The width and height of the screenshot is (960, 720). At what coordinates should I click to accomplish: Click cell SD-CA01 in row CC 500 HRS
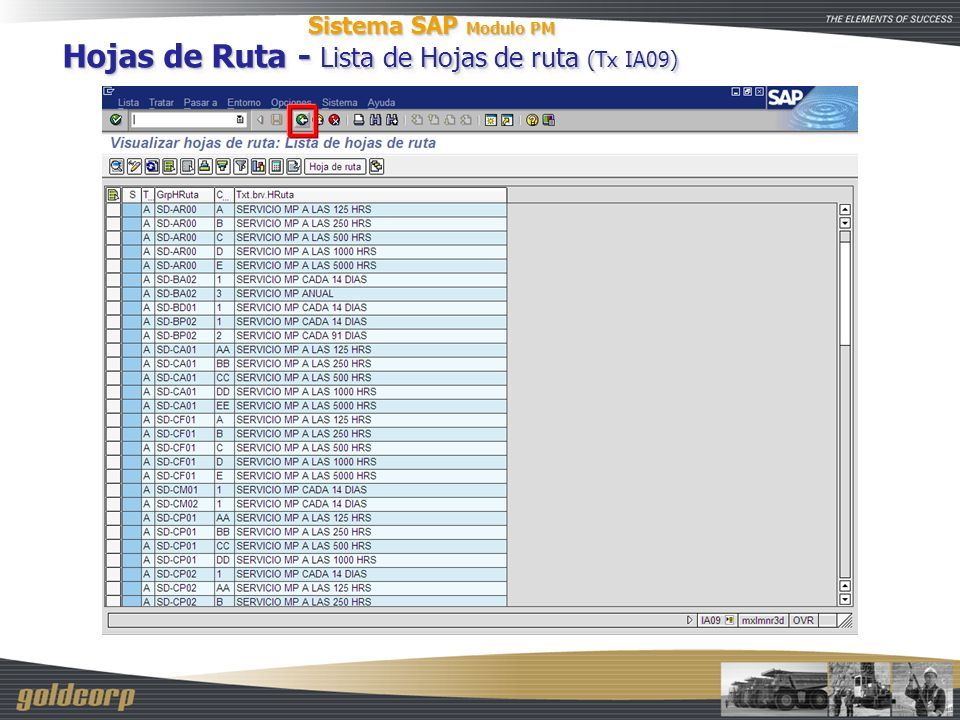(184, 378)
